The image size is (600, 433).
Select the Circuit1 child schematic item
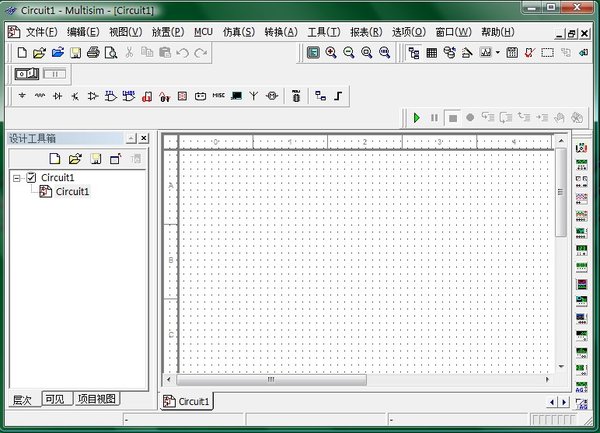click(72, 191)
